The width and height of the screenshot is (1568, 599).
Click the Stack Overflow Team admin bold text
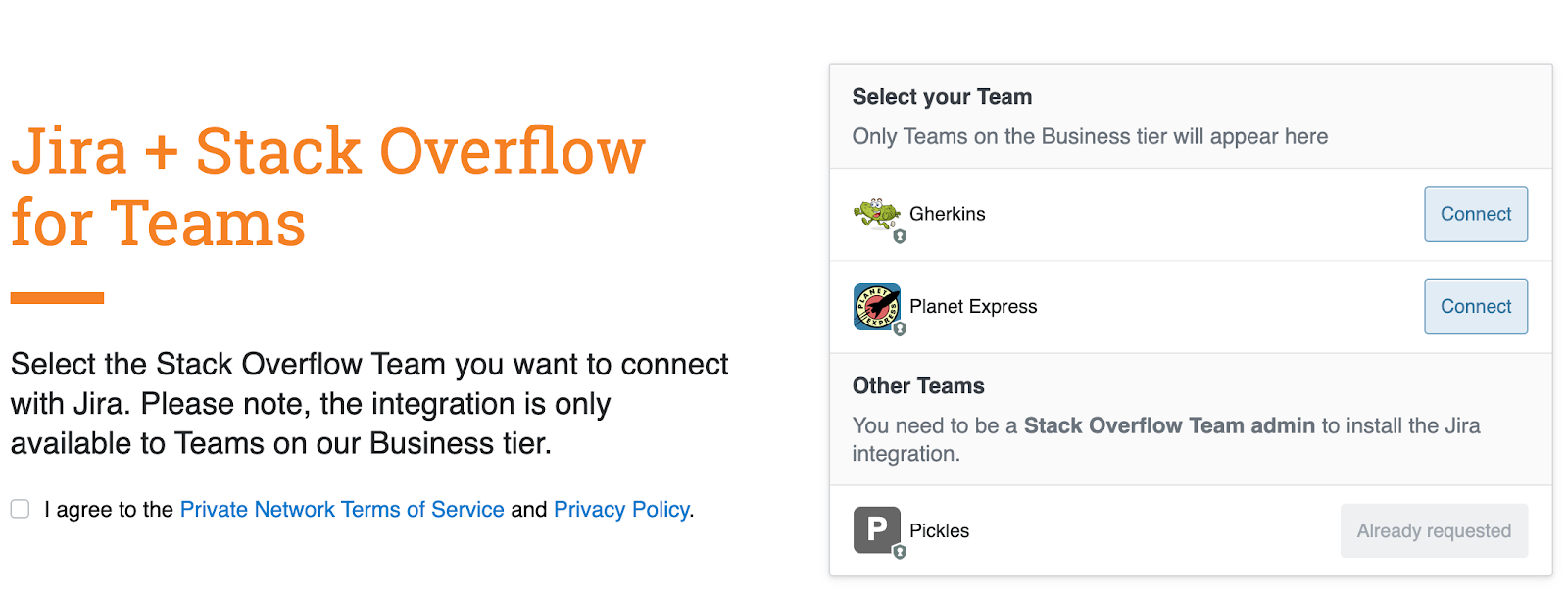click(x=1169, y=425)
